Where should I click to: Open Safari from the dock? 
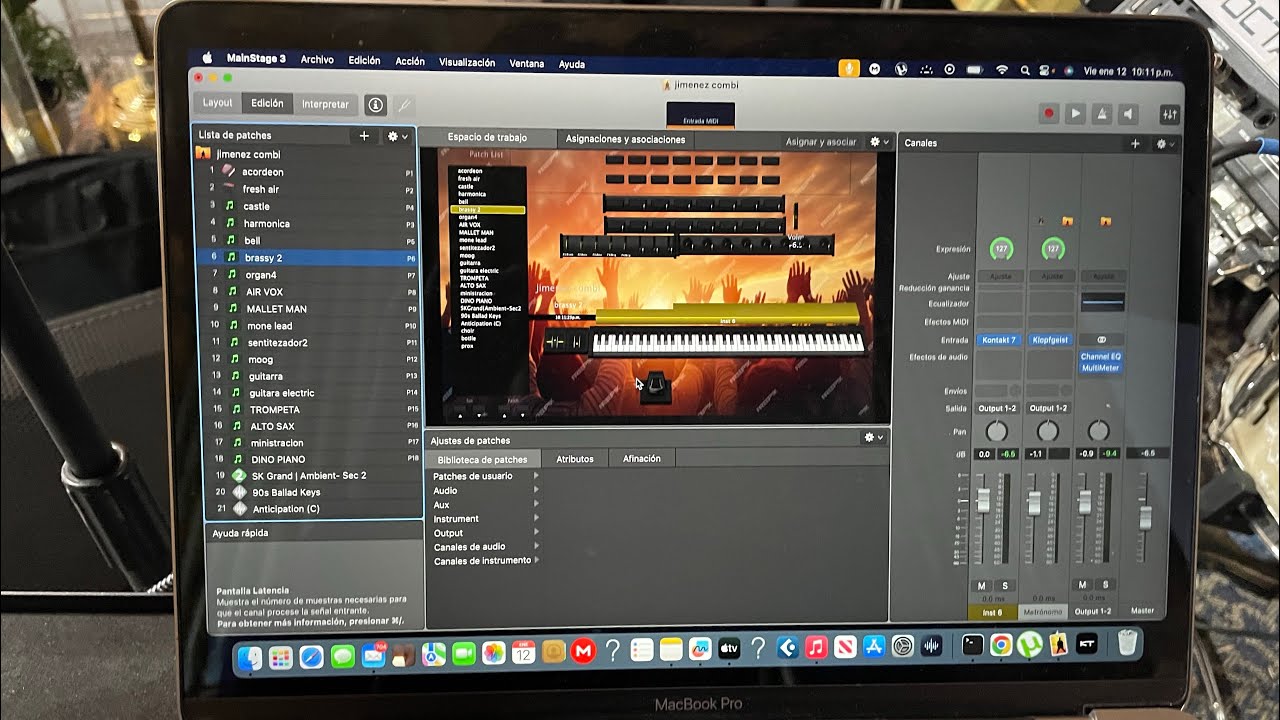311,656
